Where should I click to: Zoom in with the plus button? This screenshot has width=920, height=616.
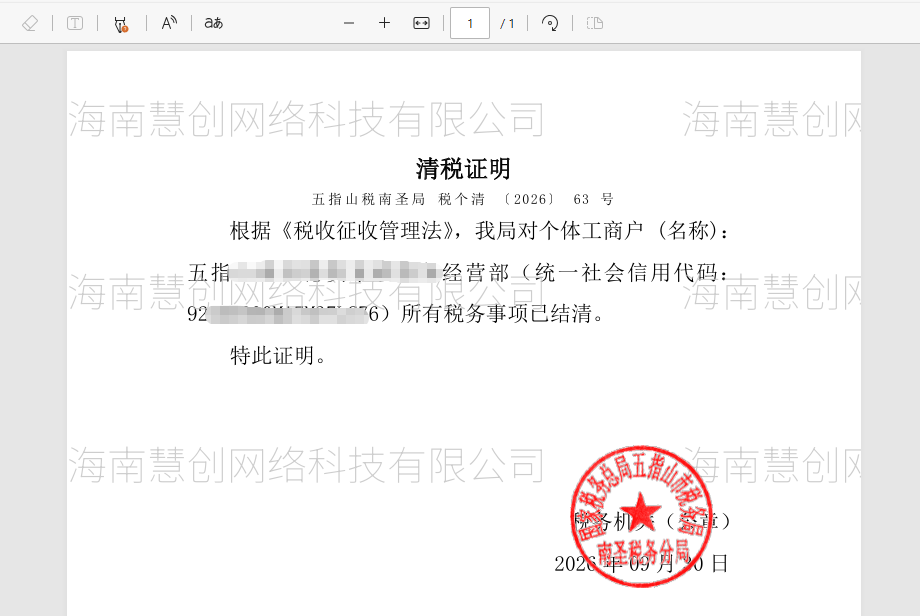tap(384, 23)
